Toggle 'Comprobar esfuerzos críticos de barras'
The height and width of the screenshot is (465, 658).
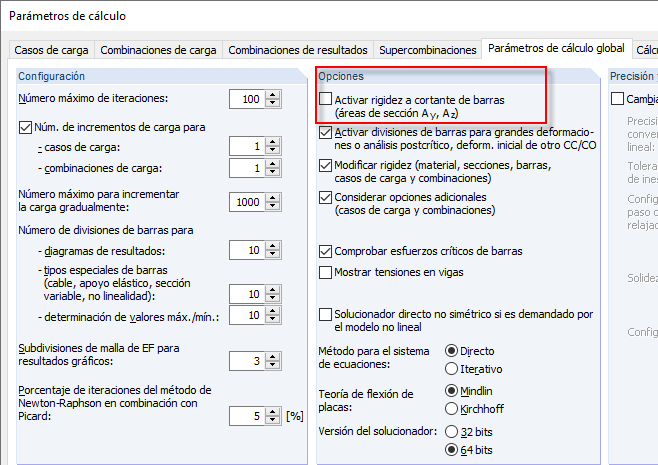[x=325, y=251]
